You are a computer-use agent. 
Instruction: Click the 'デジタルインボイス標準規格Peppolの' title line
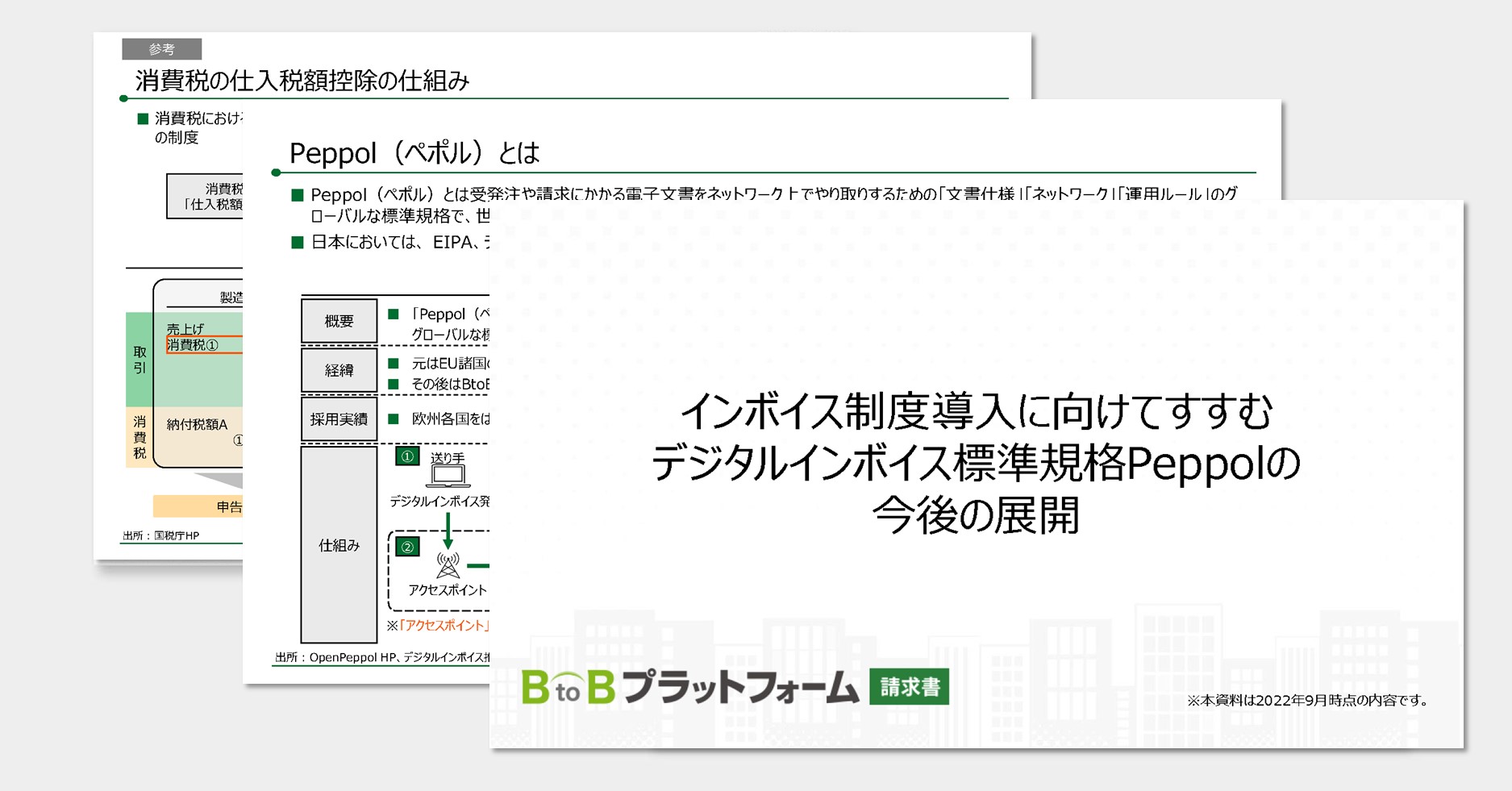[976, 464]
